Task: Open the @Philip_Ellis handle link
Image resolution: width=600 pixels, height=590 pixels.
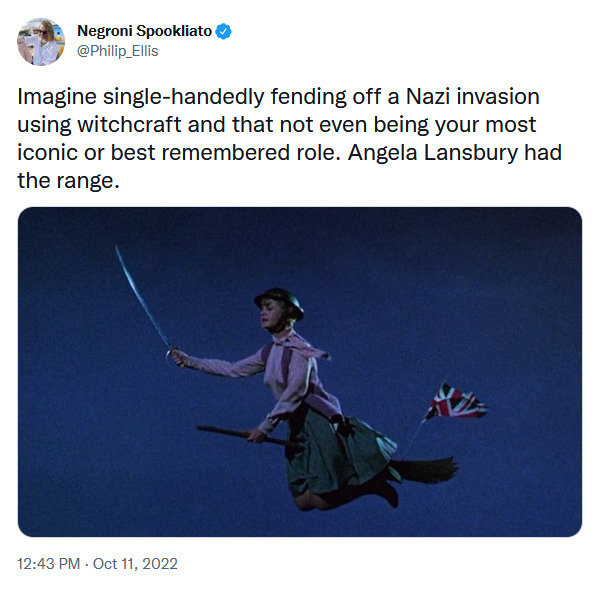Action: pos(117,51)
